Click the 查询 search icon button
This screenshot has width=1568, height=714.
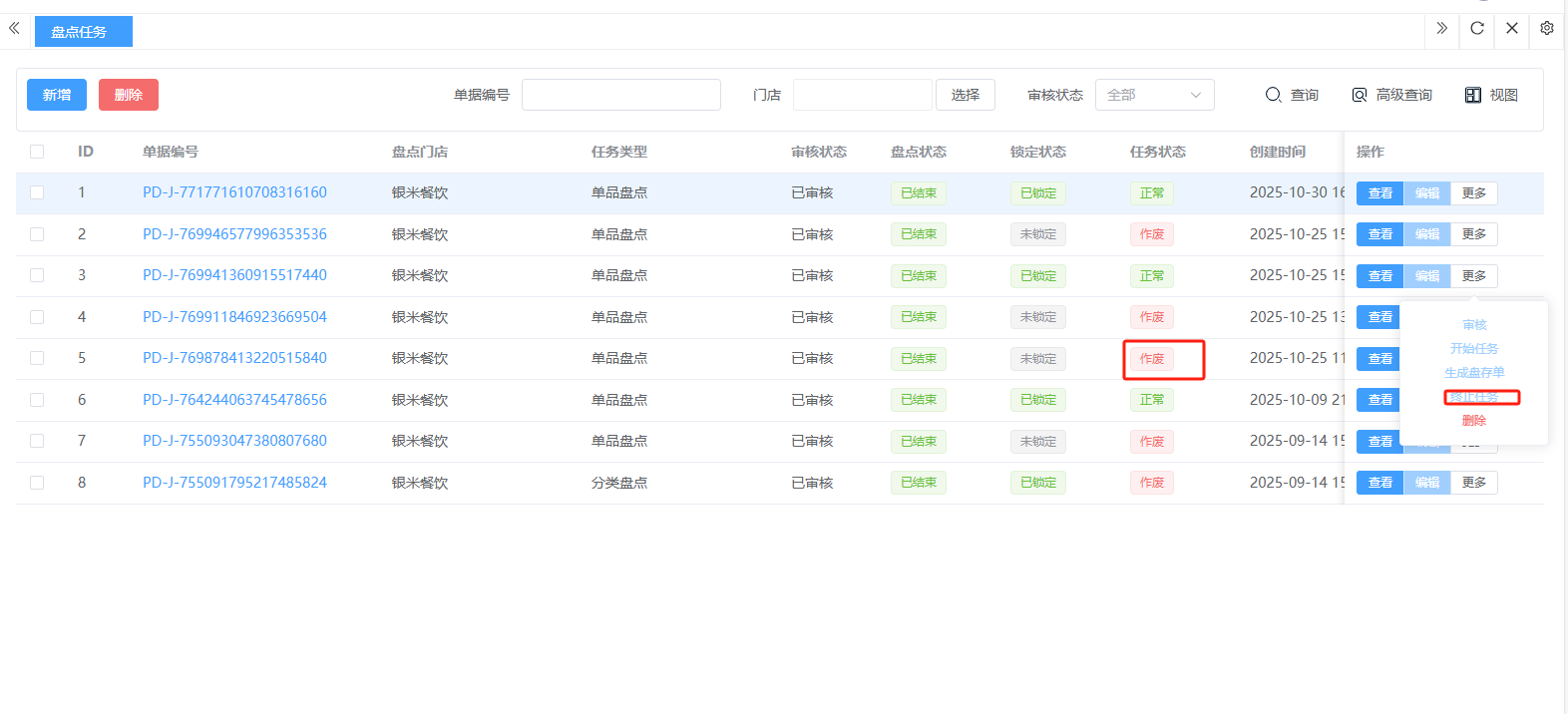(1292, 95)
